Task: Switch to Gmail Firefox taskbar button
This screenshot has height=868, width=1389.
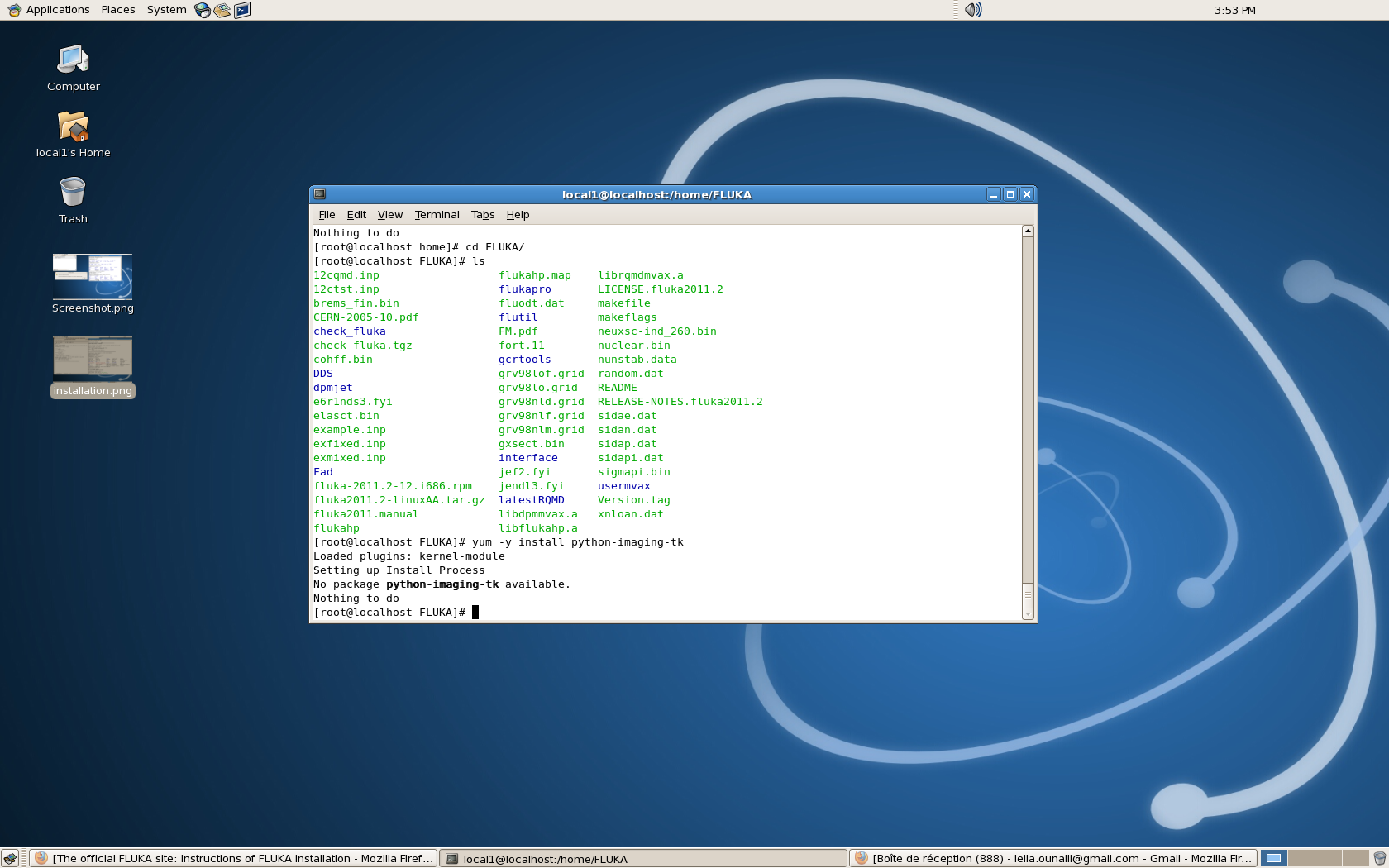Action: (1053, 858)
